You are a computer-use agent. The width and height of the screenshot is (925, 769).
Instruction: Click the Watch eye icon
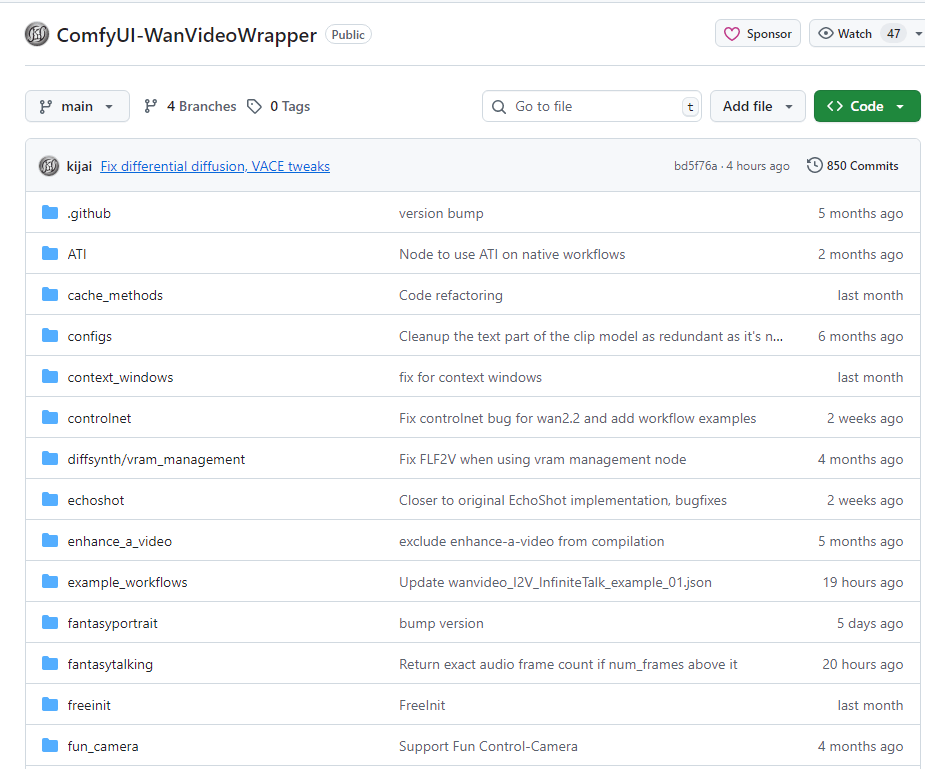point(826,34)
